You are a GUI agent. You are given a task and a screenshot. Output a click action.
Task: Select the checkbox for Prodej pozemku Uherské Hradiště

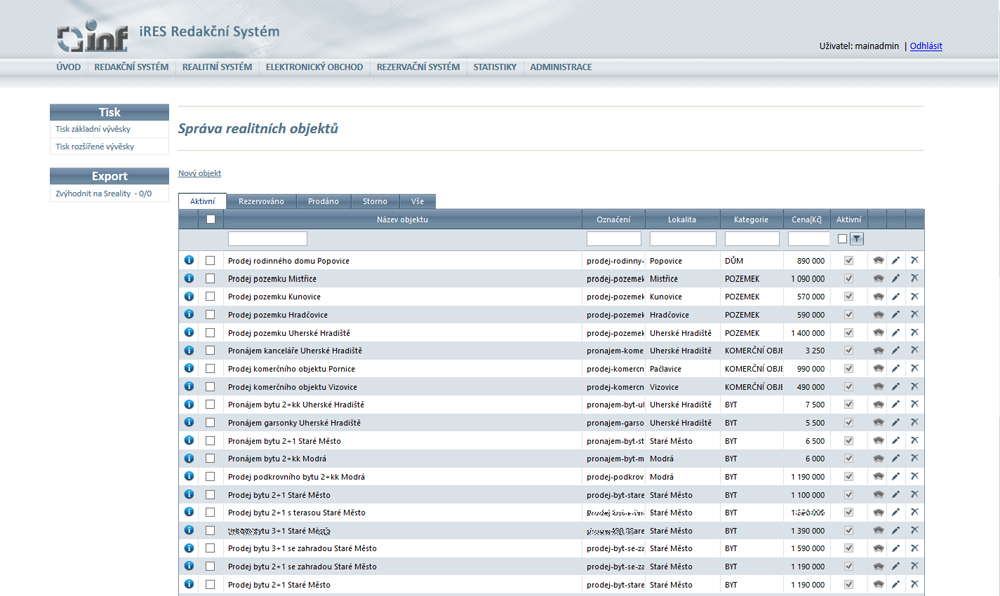coord(210,333)
